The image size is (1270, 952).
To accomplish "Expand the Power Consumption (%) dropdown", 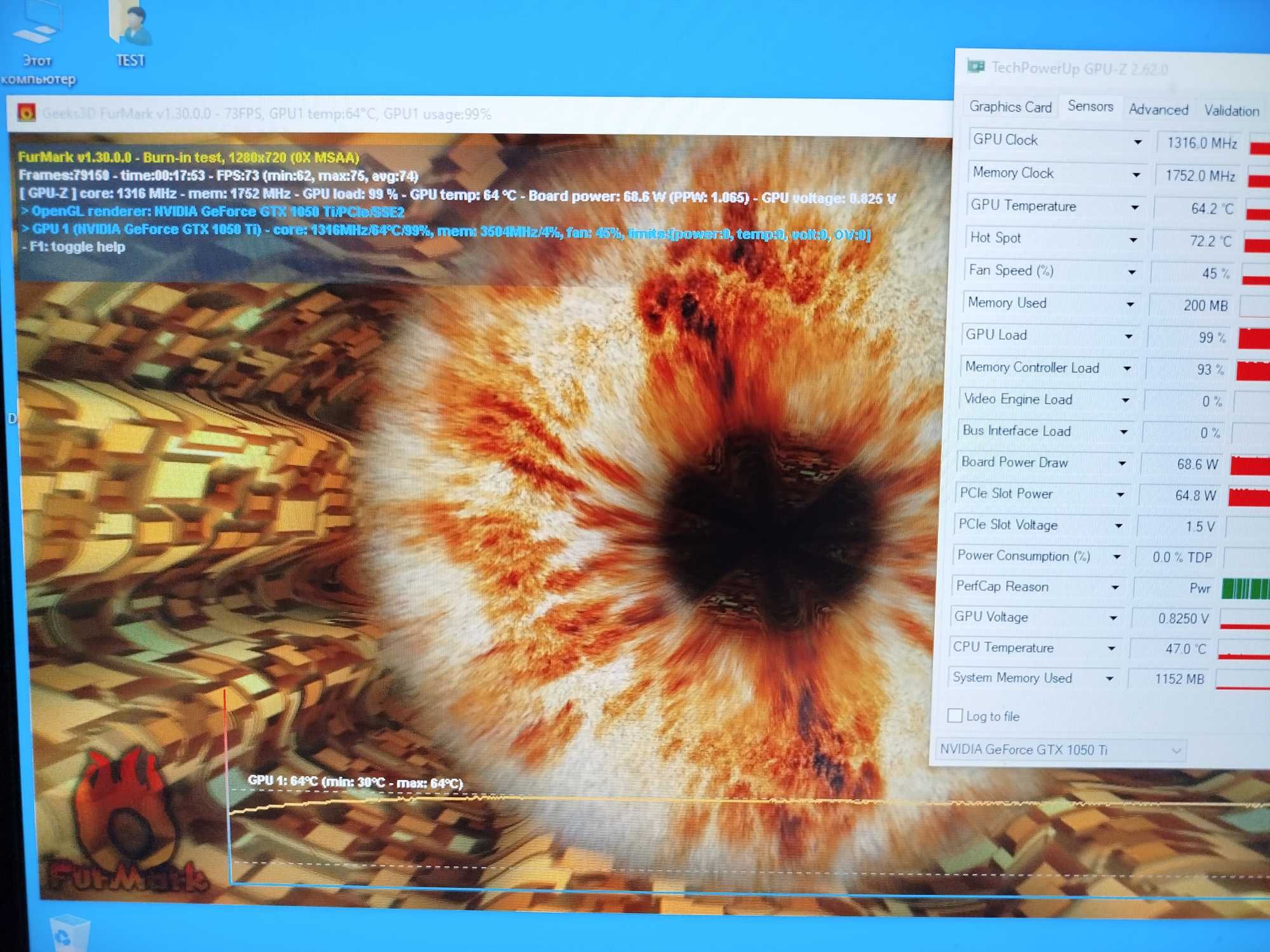I will click(1117, 557).
